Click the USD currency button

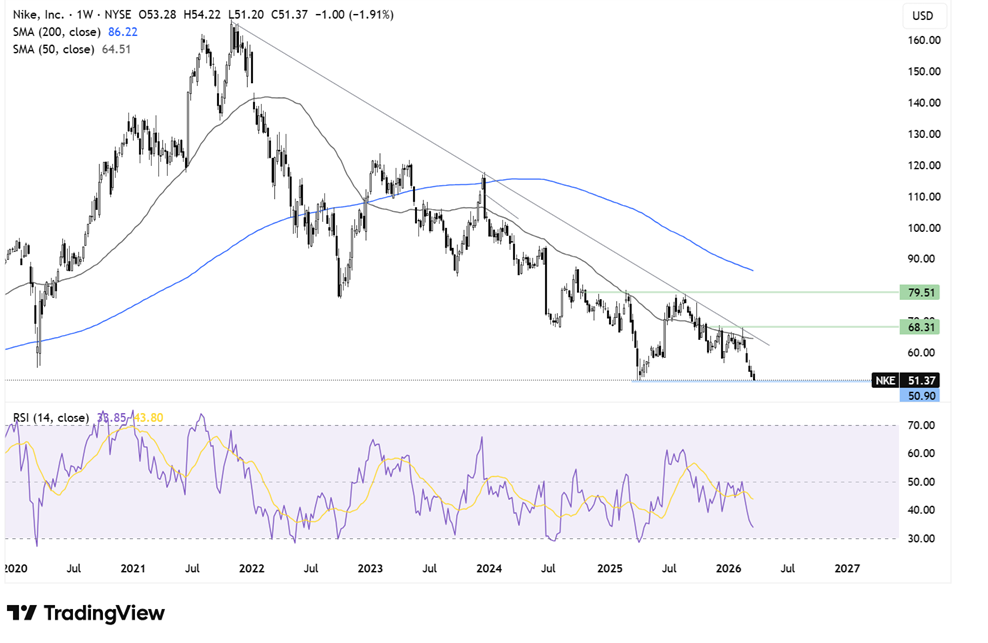tap(923, 16)
